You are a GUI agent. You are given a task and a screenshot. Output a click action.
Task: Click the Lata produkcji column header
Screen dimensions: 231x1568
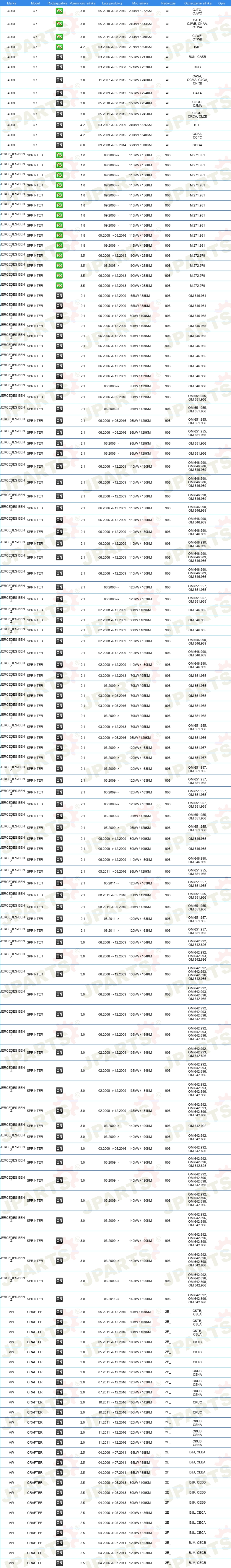(x=112, y=3)
